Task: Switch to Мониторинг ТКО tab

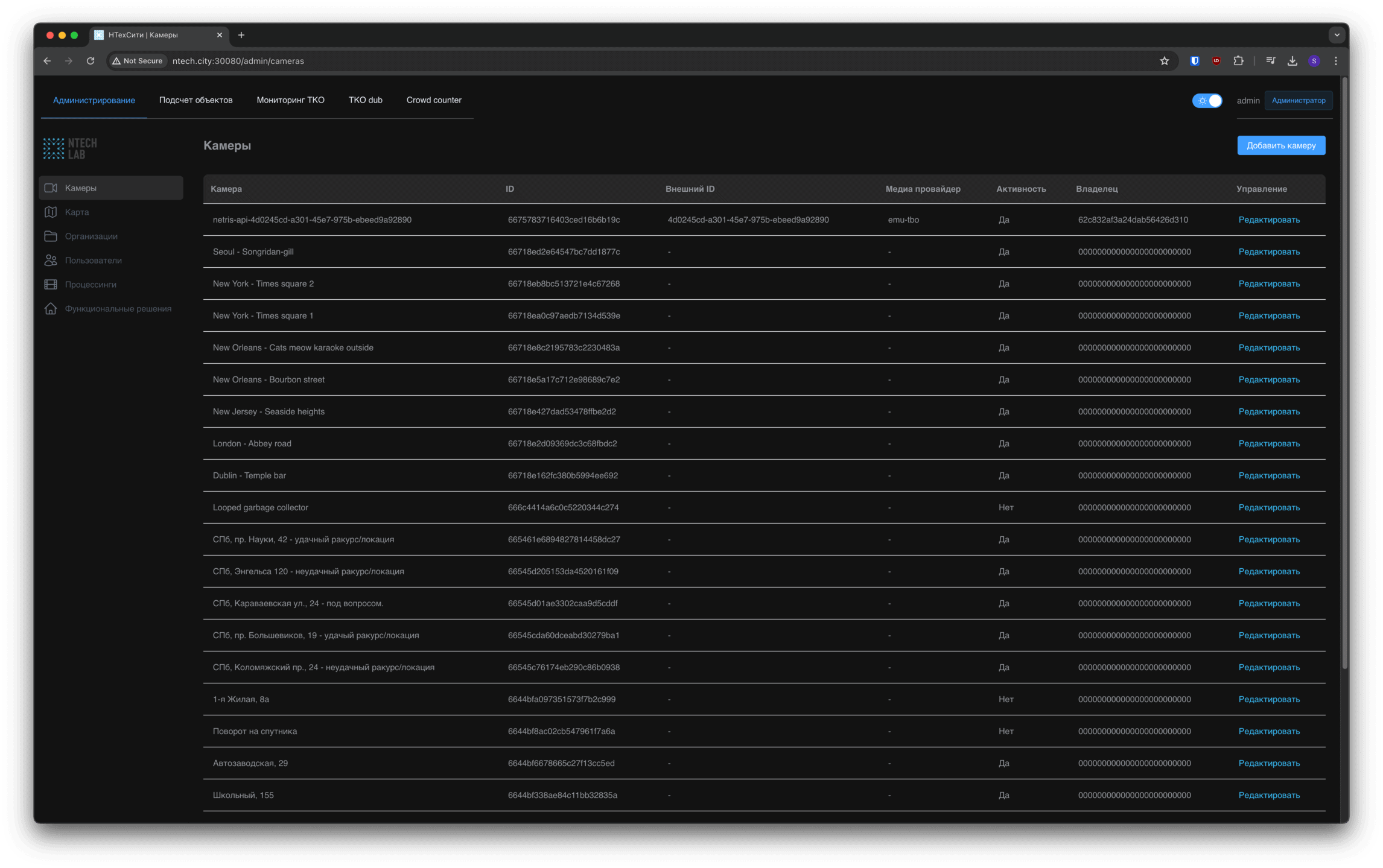Action: tap(290, 100)
